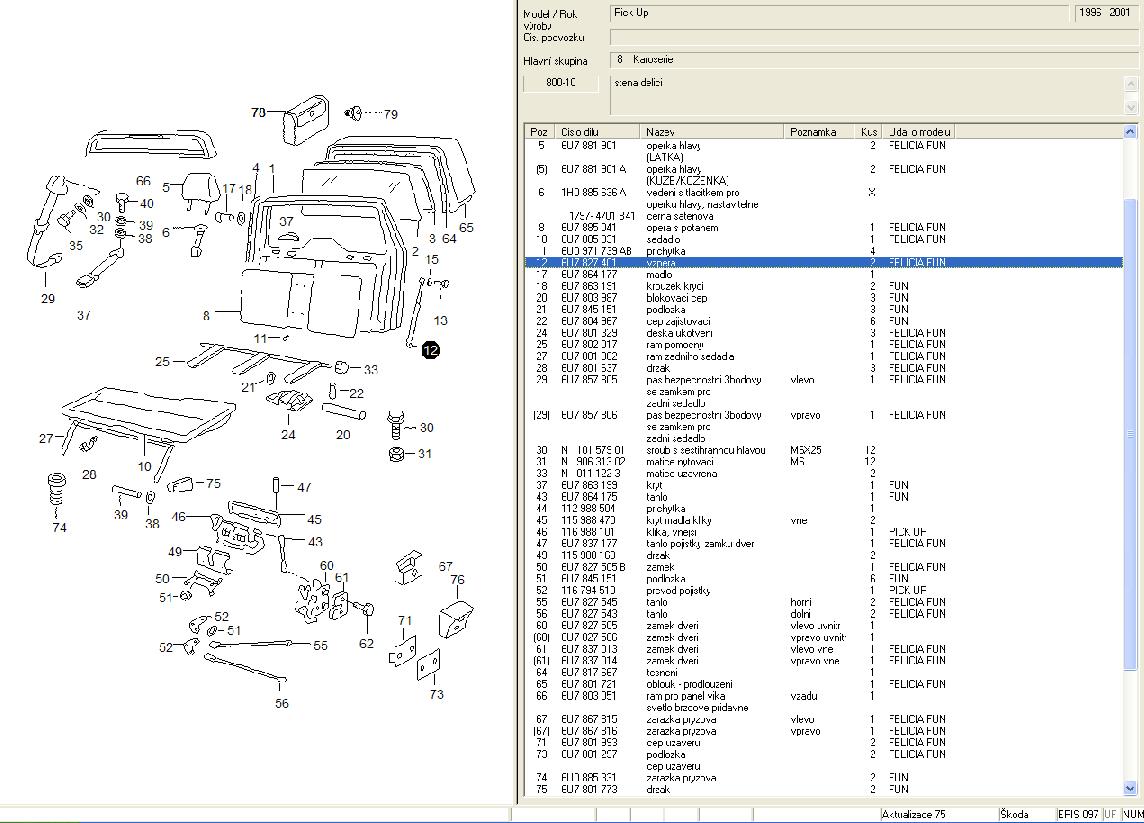Select row N 101 579 01 sroub
The image size is (1144, 823).
click(x=824, y=450)
